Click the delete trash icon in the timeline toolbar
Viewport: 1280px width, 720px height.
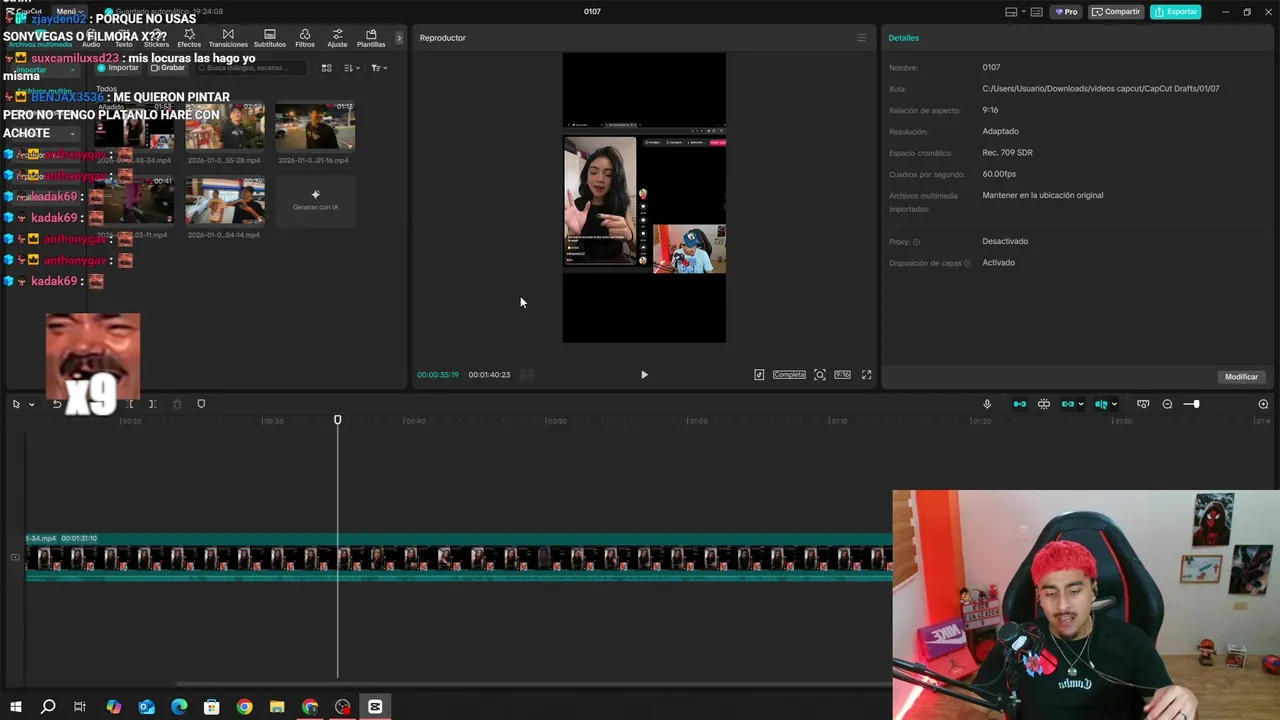[x=177, y=404]
